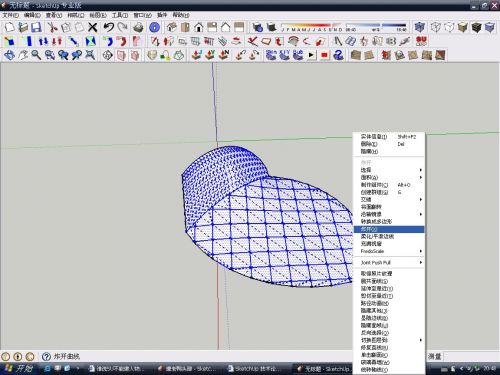Click the Windows 开始 Start button
Screen dimensions: 500x375
[x=20, y=368]
